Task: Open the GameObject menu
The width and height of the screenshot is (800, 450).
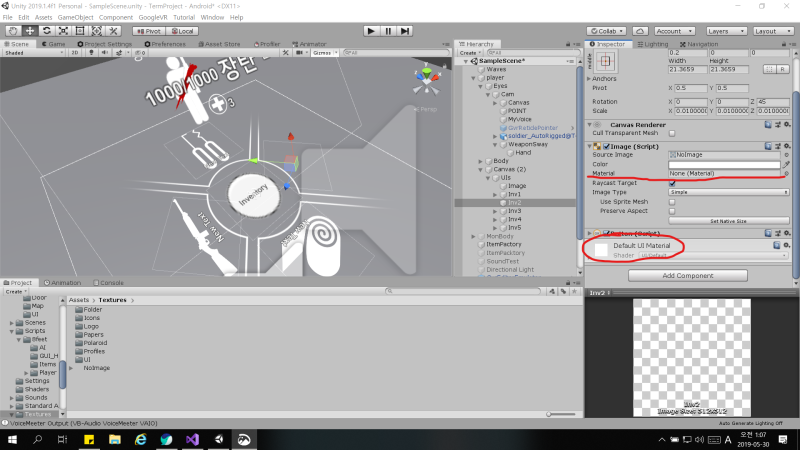Action: [76, 17]
